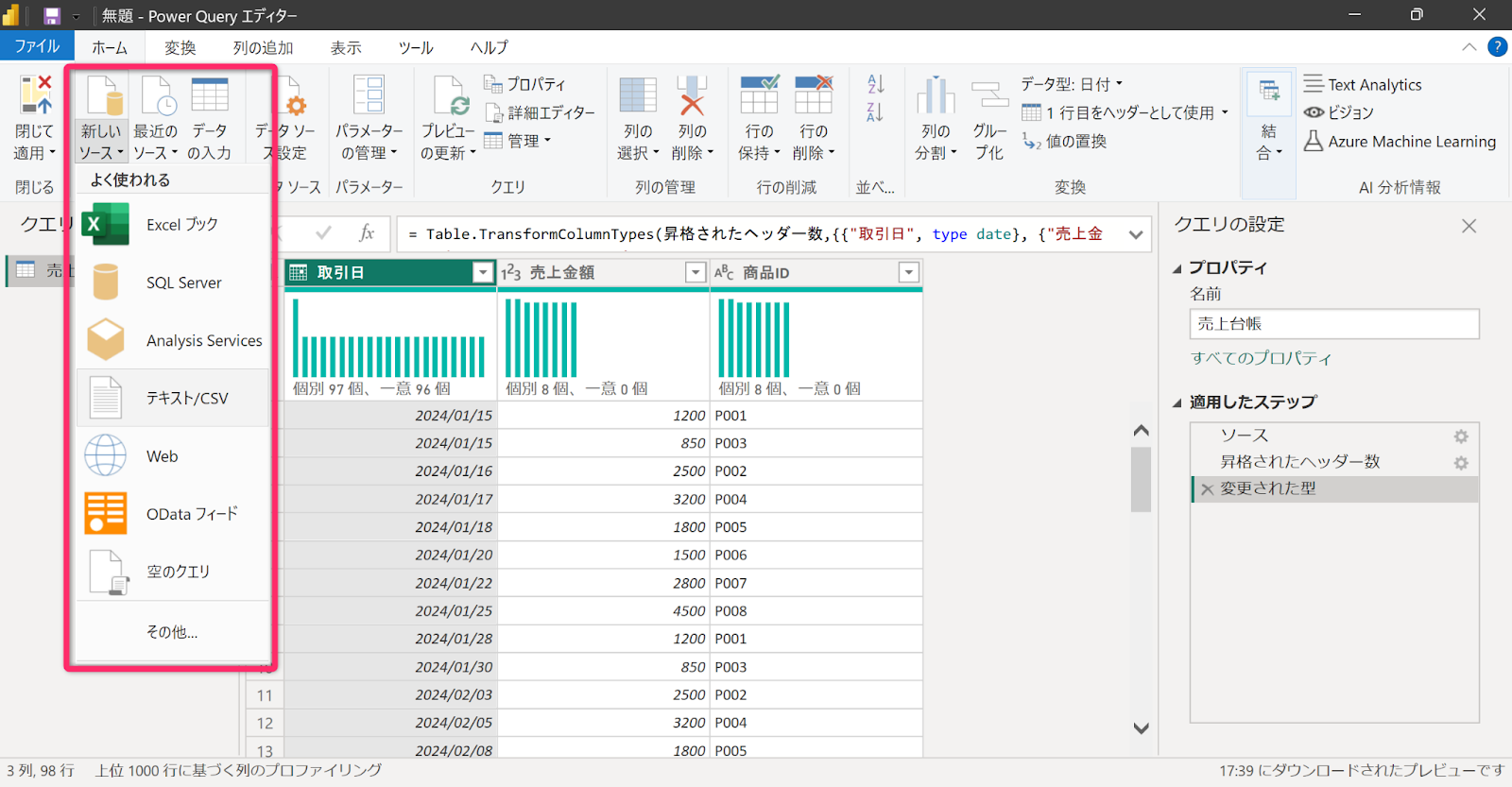
Task: Switch to the ツール tab
Action: pos(416,47)
